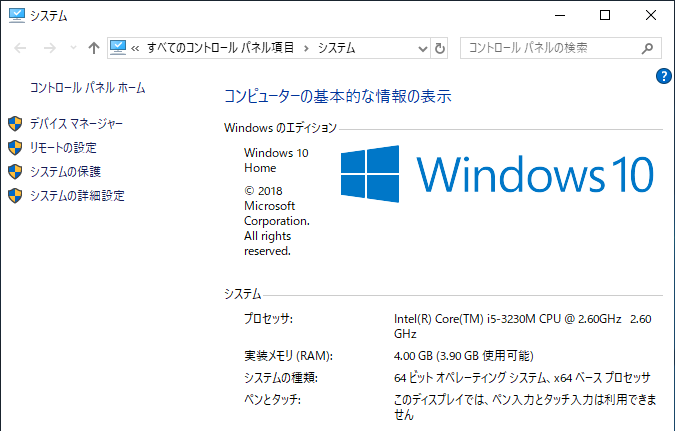
Task: Open the address bar history dropdown
Action: click(x=423, y=48)
